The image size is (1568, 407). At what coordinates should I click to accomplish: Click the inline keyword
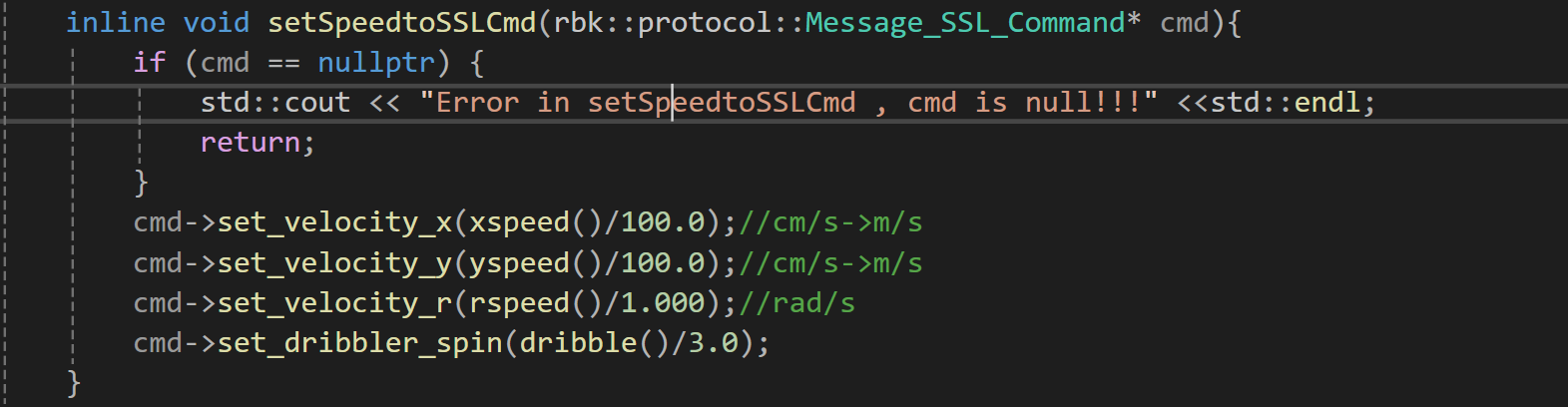click(116, 22)
